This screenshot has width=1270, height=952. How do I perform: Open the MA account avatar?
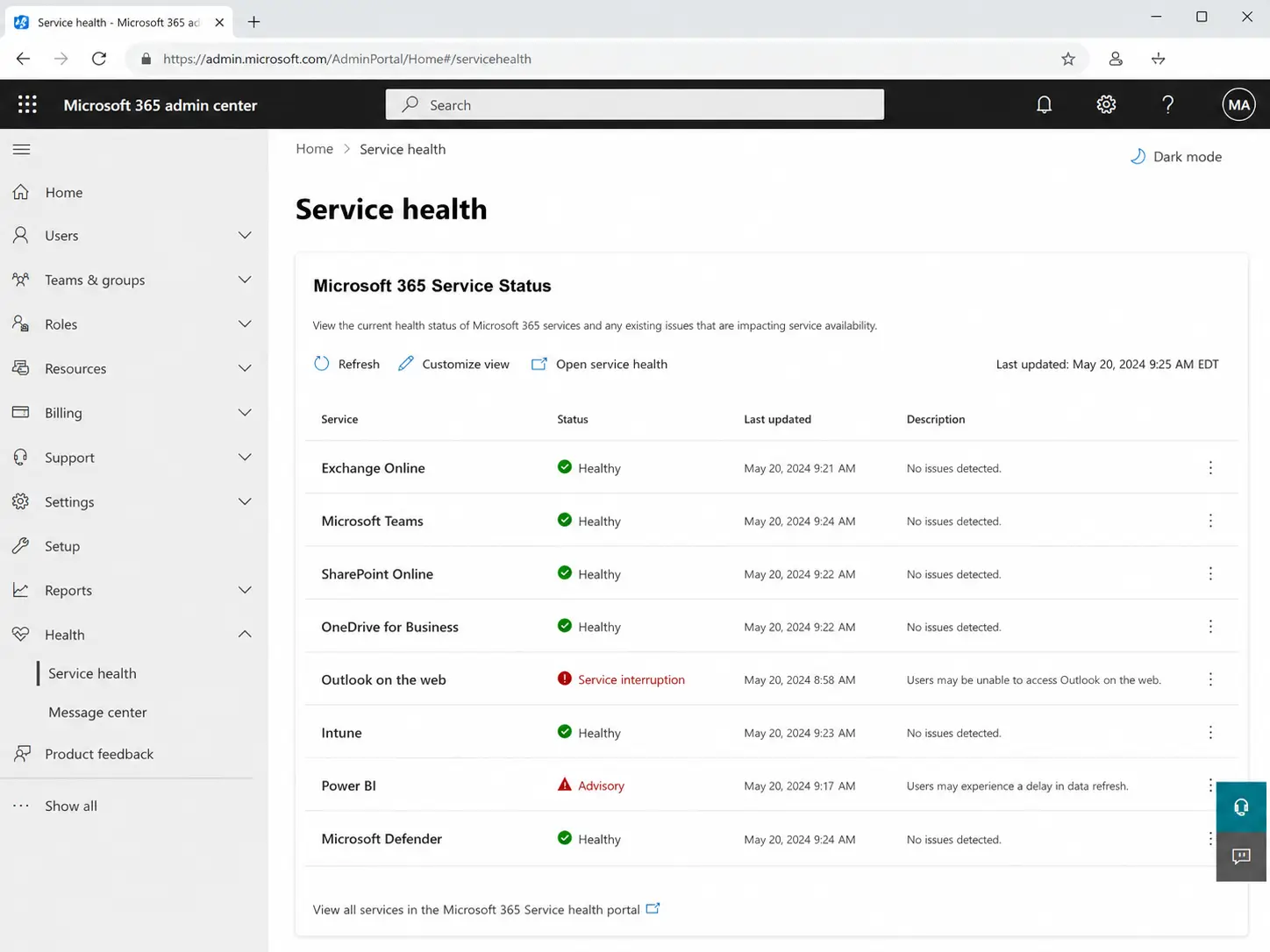pyautogui.click(x=1238, y=104)
